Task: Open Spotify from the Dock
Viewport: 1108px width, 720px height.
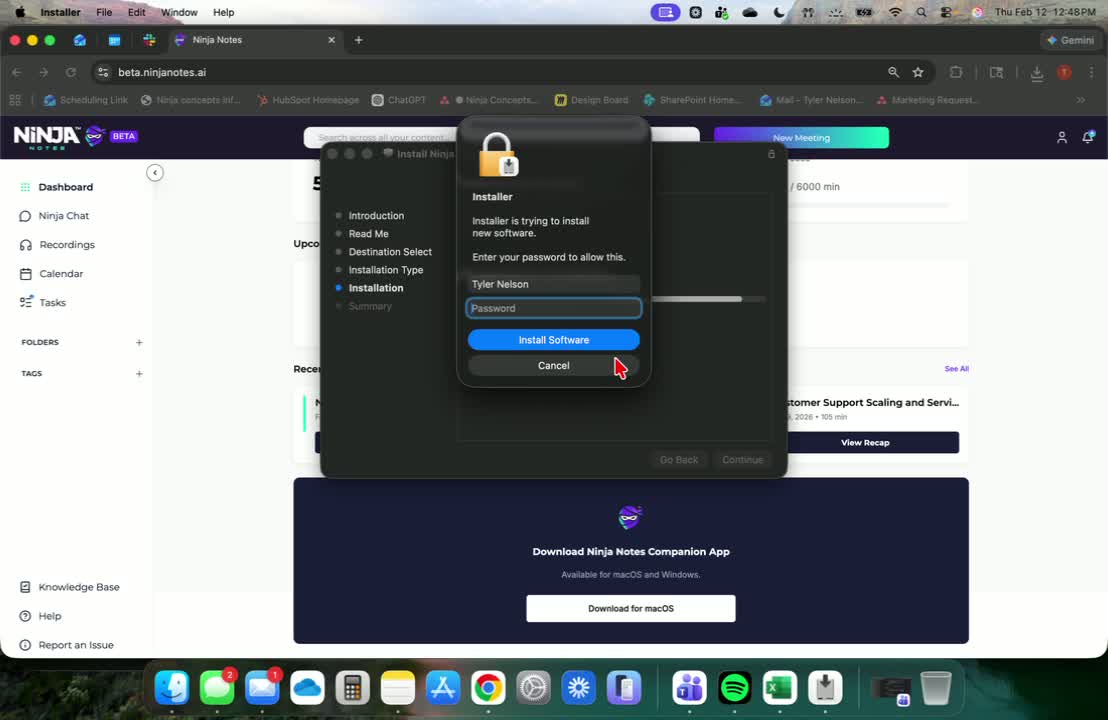Action: point(734,687)
